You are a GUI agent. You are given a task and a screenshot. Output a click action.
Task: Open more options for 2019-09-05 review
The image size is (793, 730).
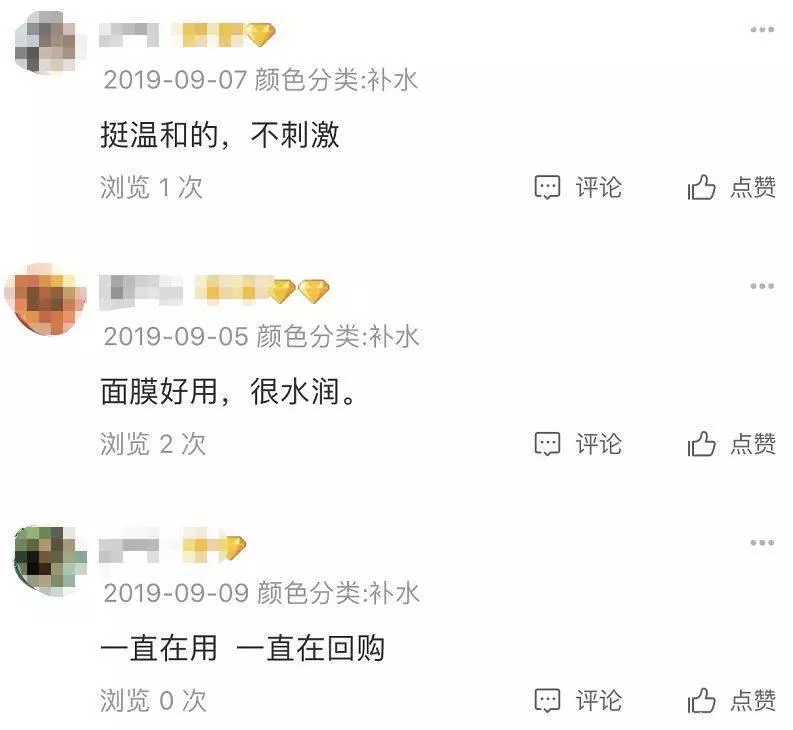click(762, 286)
